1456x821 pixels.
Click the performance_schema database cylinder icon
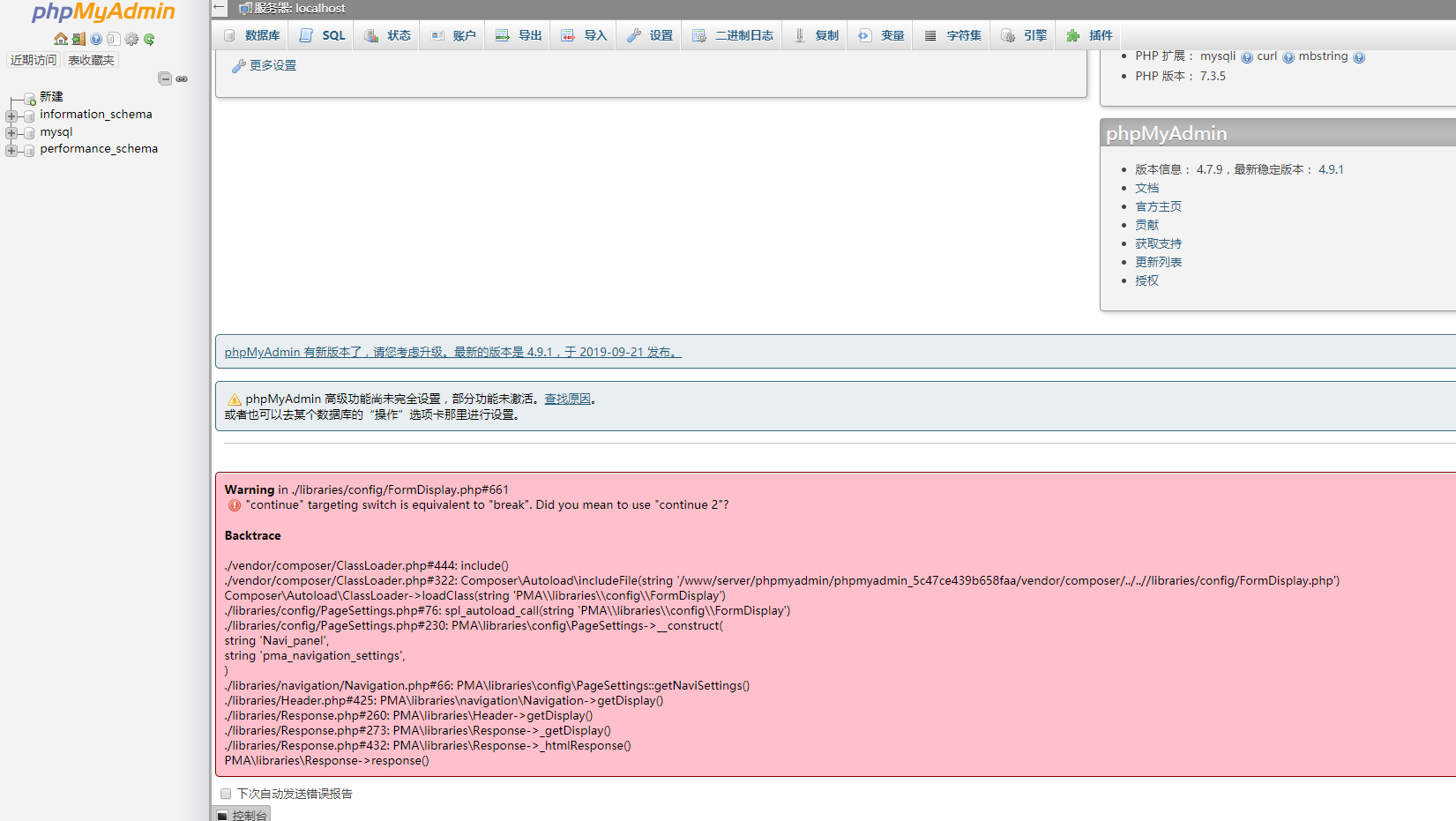pyautogui.click(x=29, y=150)
